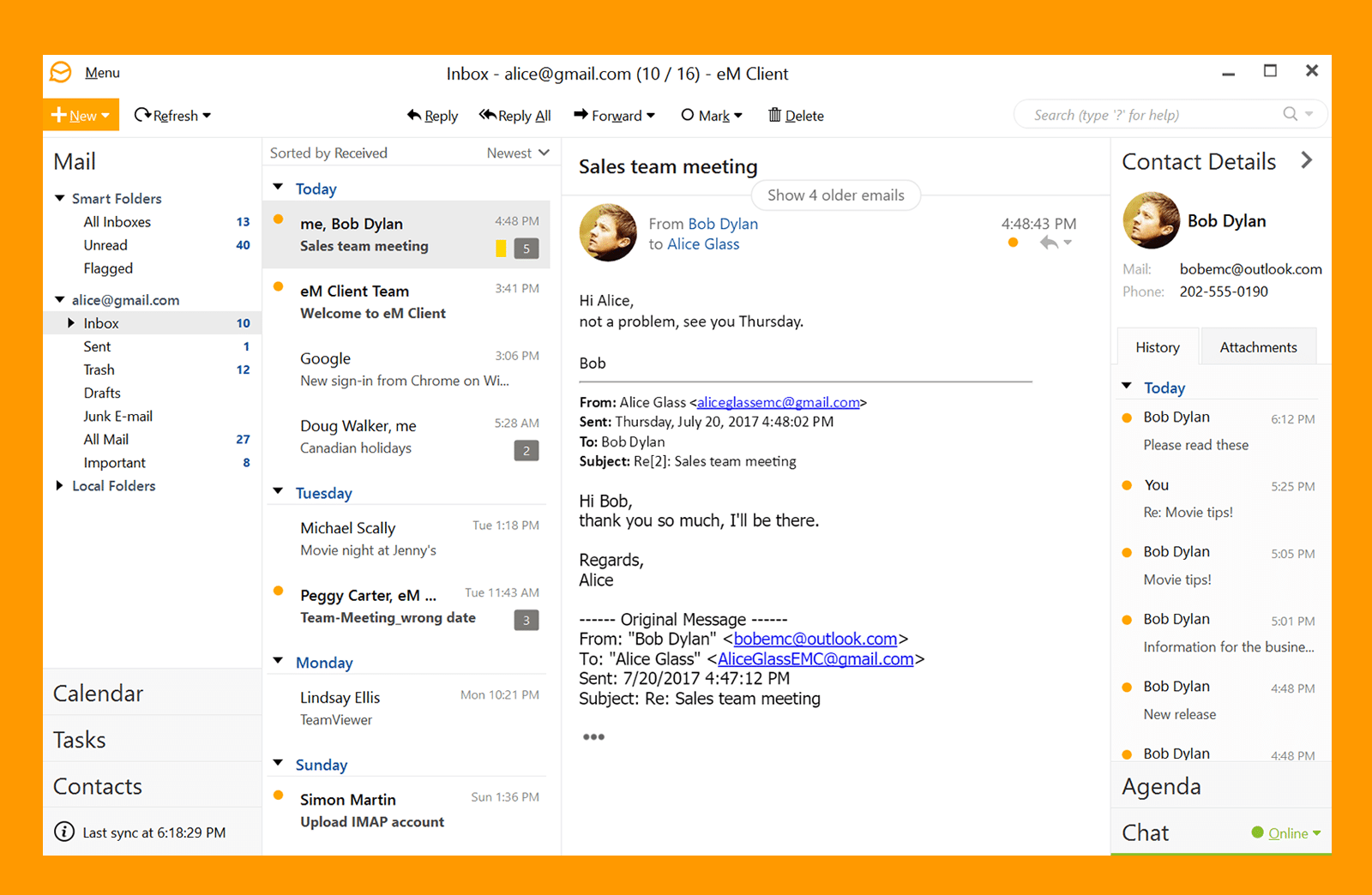Toggle orange read marker in message header
1372x895 pixels.
(x=1013, y=243)
